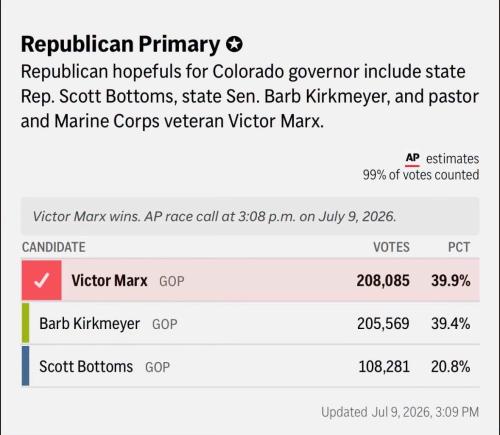Click the AP logo near estimates
Image resolution: width=500 pixels, height=435 pixels.
pos(412,159)
